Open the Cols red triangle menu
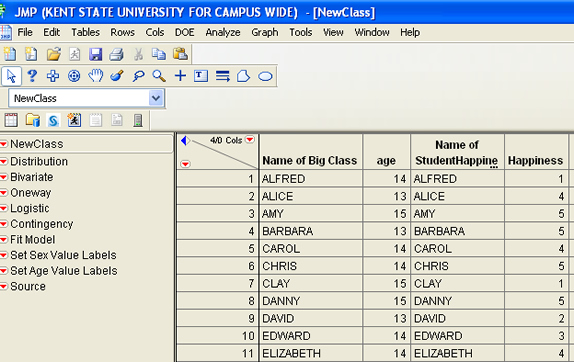Screen dimensions: 574x362 pyautogui.click(x=250, y=140)
